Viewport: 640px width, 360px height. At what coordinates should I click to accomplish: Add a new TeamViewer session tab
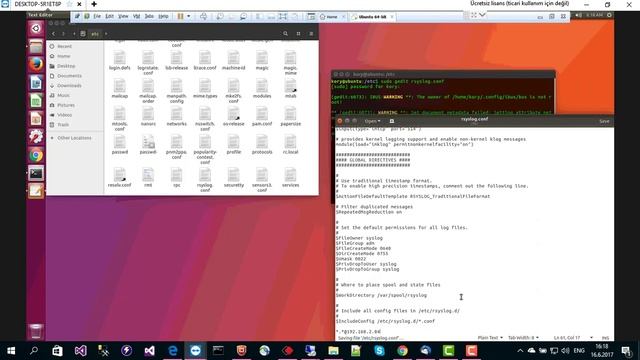(94, 4)
